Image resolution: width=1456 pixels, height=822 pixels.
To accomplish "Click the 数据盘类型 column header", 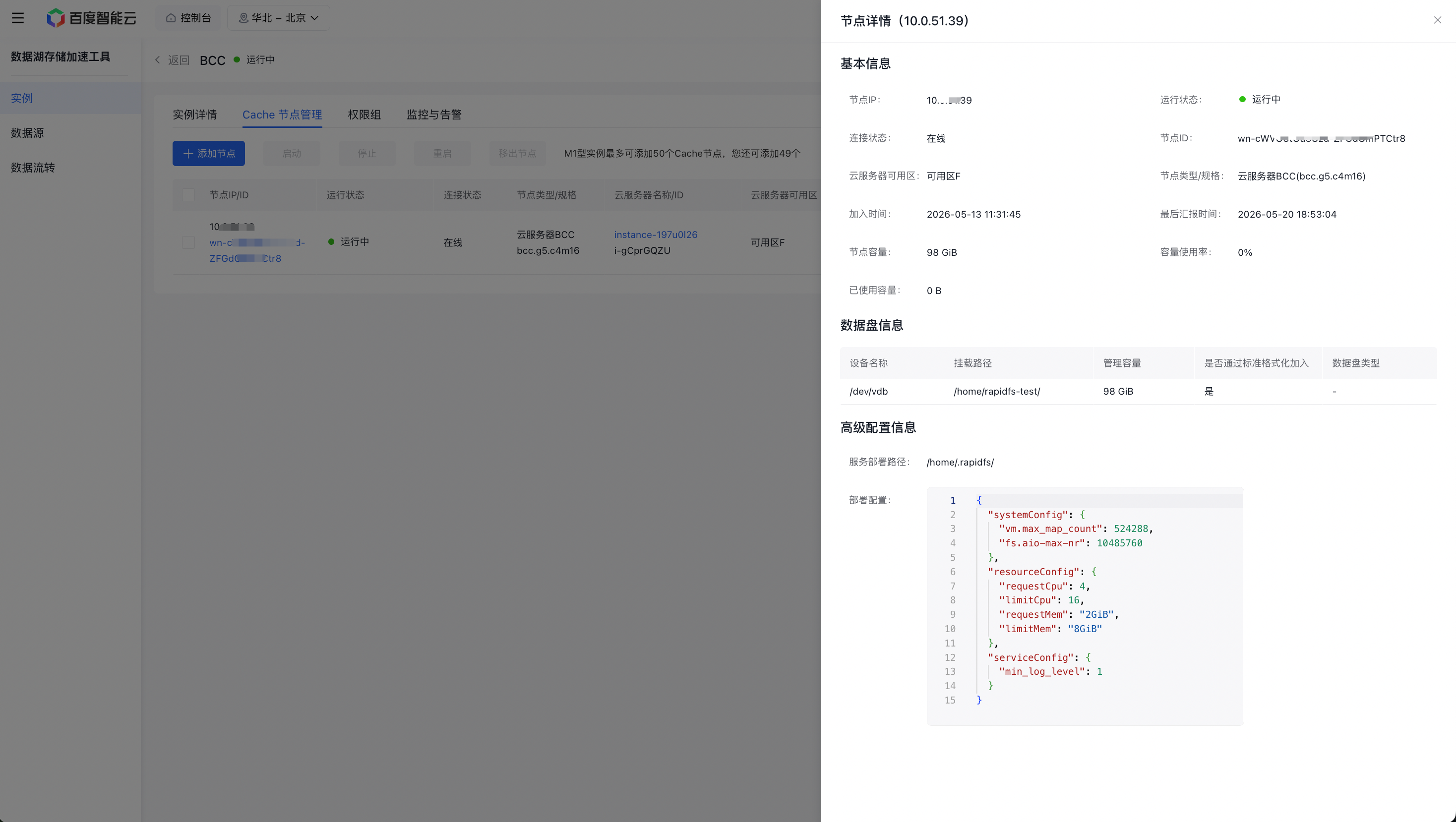I will point(1356,363).
